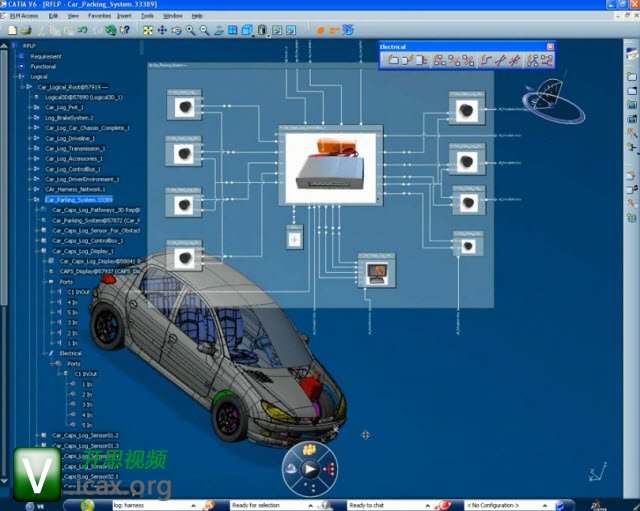Open the 'Ready for selection' dropdown
Screen dimensions: 640x511
(x=310, y=505)
